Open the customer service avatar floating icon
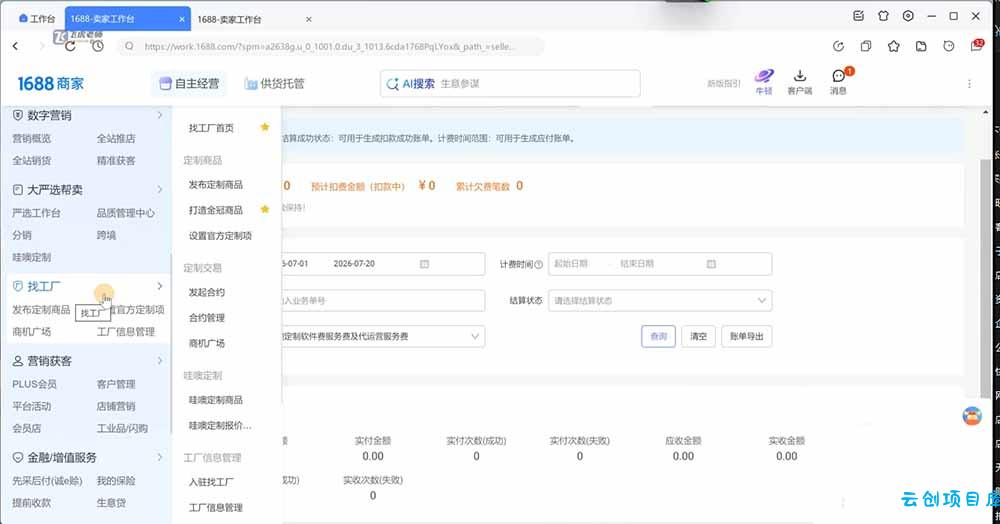Viewport: 1000px width, 524px height. (972, 416)
